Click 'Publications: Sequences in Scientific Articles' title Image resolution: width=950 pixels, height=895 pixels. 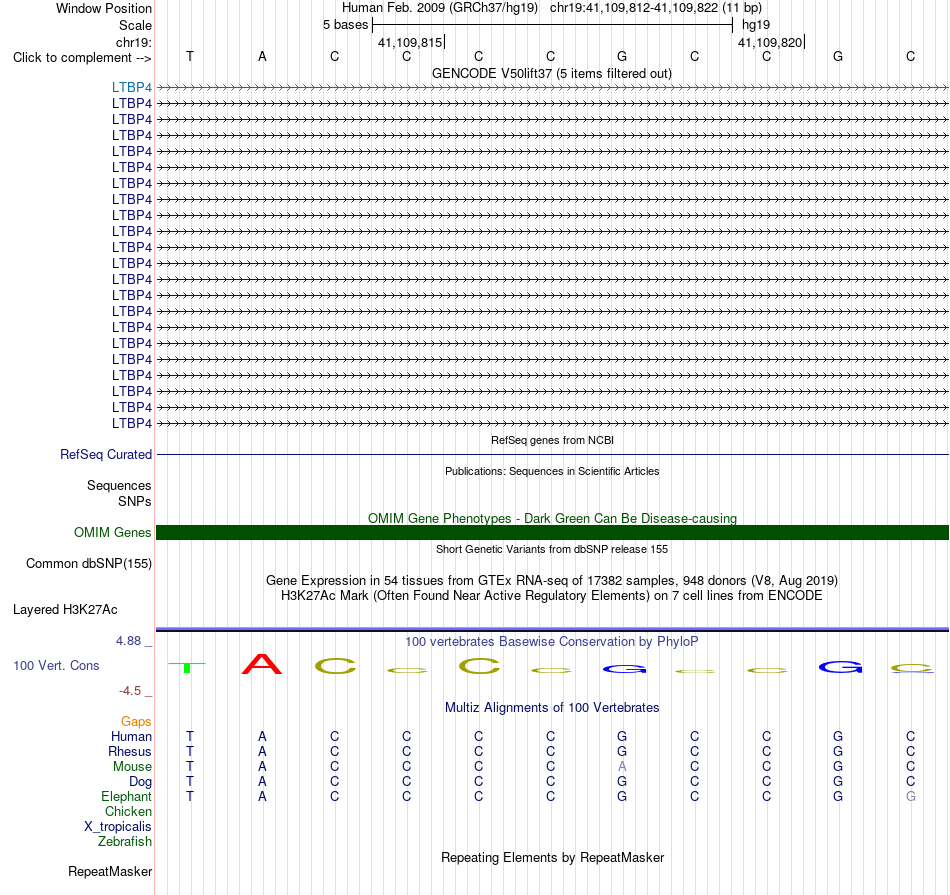[x=552, y=471]
